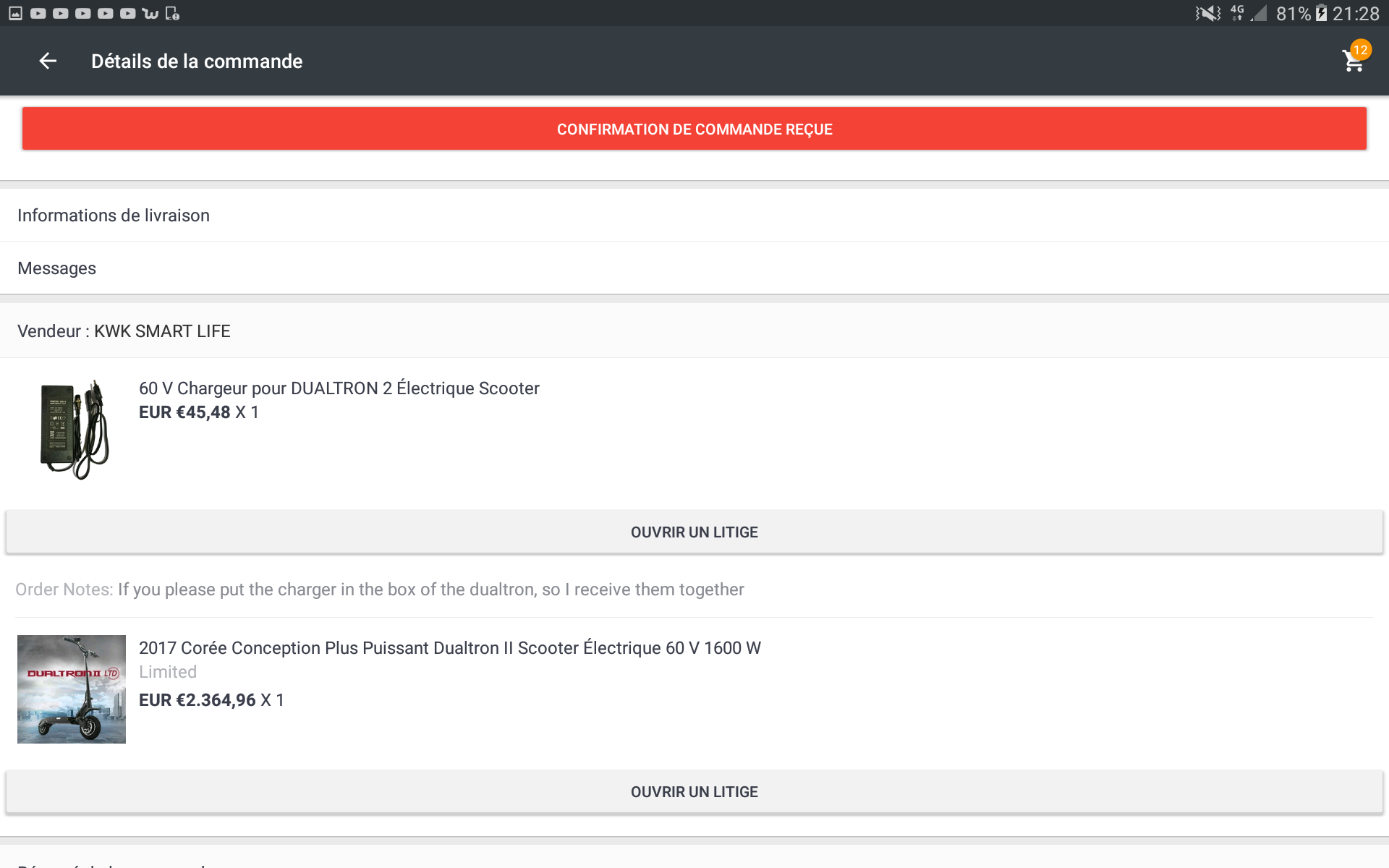Screen dimensions: 1389x868
Task: Open the 60 V charger product thumbnail
Action: (x=74, y=430)
